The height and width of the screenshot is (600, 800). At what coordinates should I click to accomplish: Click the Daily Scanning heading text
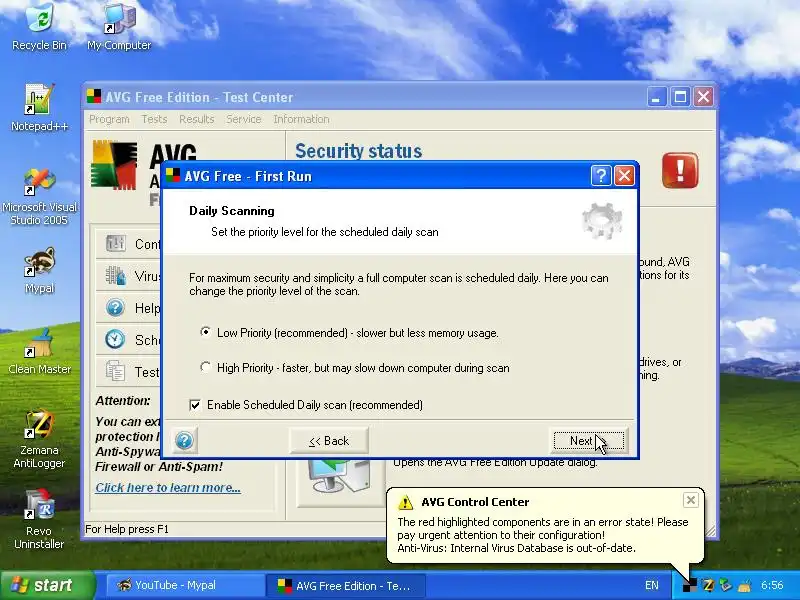click(x=232, y=211)
